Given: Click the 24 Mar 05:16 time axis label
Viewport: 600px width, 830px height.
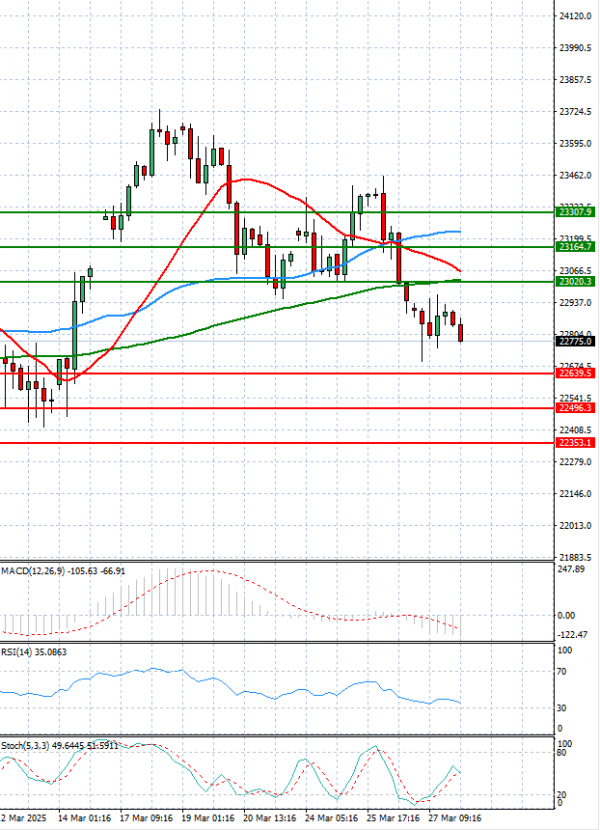Looking at the screenshot, I should coord(332,818).
